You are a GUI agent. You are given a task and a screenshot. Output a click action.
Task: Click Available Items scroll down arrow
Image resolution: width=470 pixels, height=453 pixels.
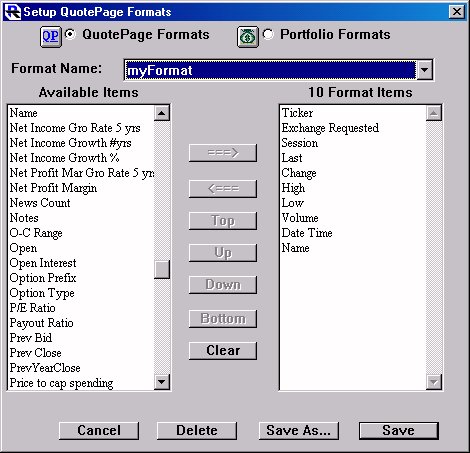click(162, 381)
